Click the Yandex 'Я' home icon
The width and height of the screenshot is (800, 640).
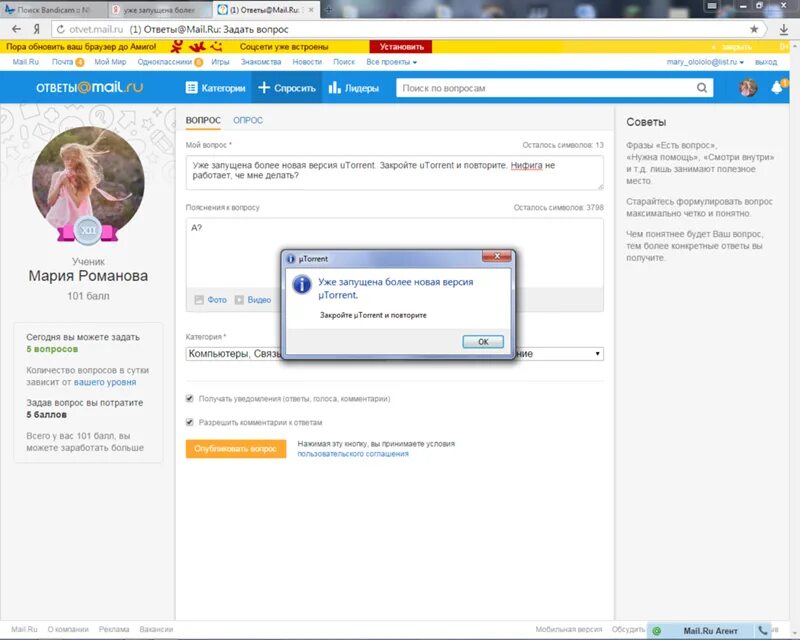(37, 29)
